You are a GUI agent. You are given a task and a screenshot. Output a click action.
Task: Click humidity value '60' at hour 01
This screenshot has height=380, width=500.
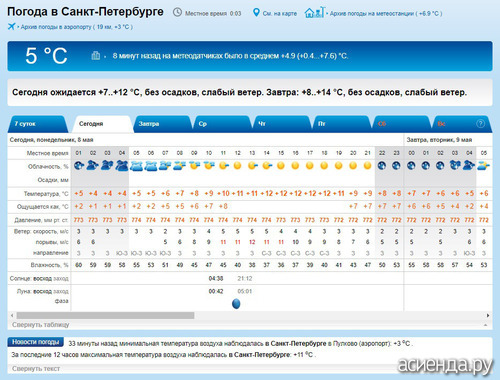(79, 265)
